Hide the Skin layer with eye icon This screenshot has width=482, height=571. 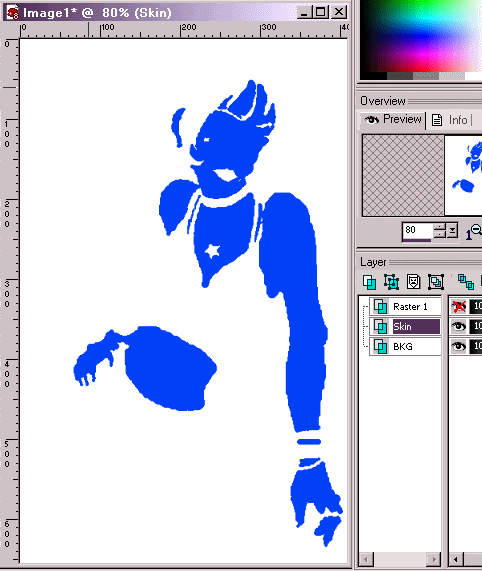[459, 326]
